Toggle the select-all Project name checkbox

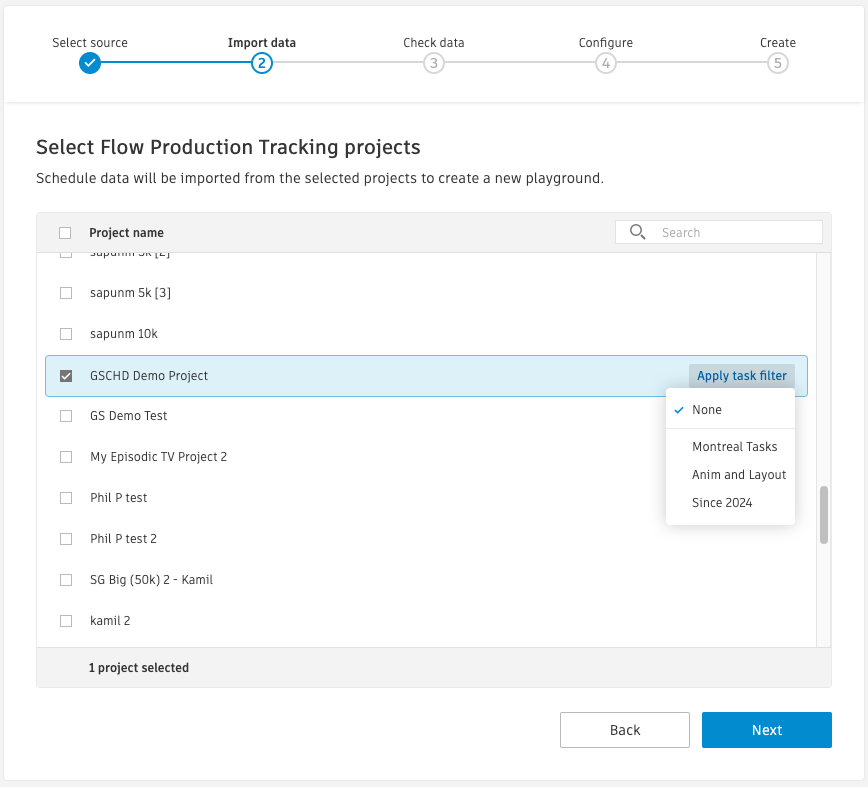(x=66, y=233)
